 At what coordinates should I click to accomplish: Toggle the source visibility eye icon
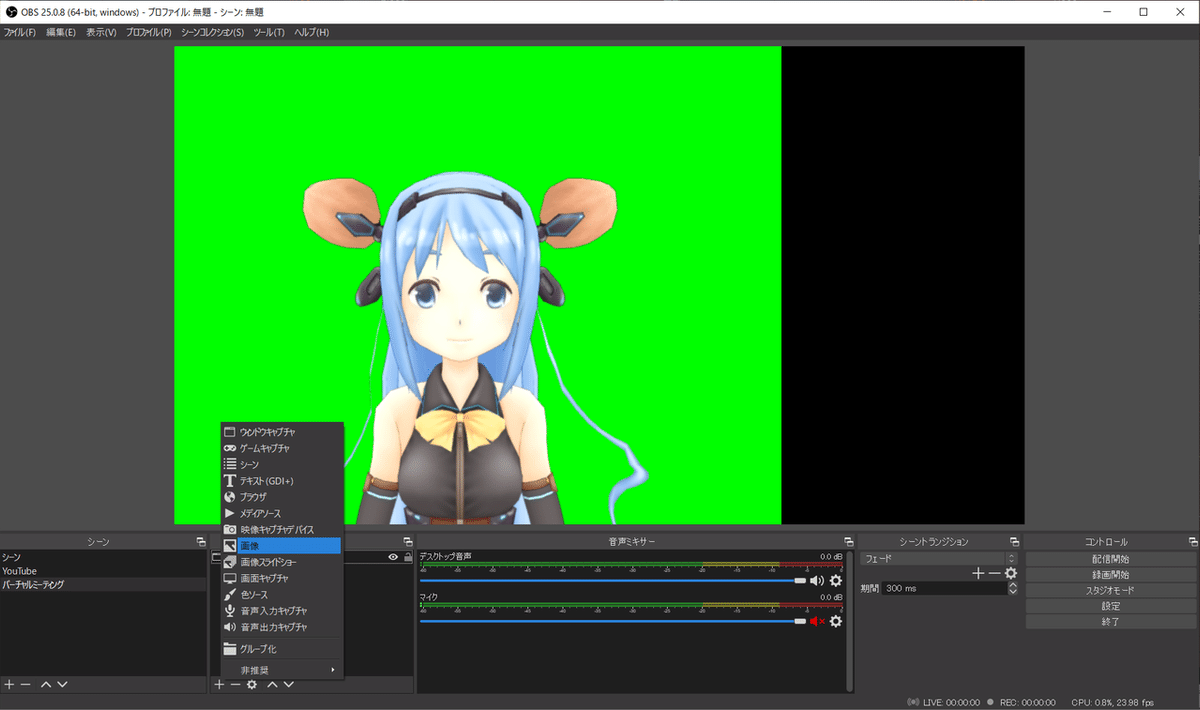(x=393, y=557)
